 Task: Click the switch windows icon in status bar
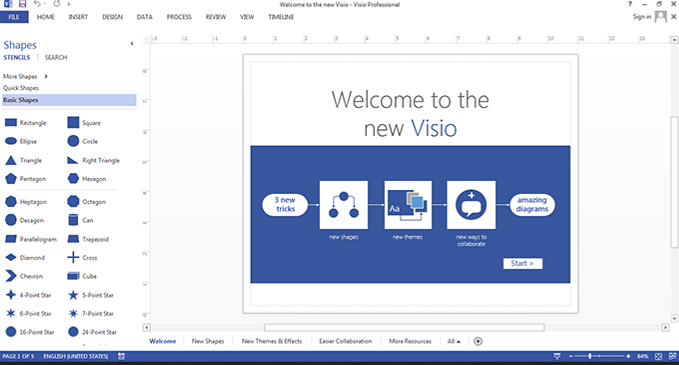pos(673,356)
